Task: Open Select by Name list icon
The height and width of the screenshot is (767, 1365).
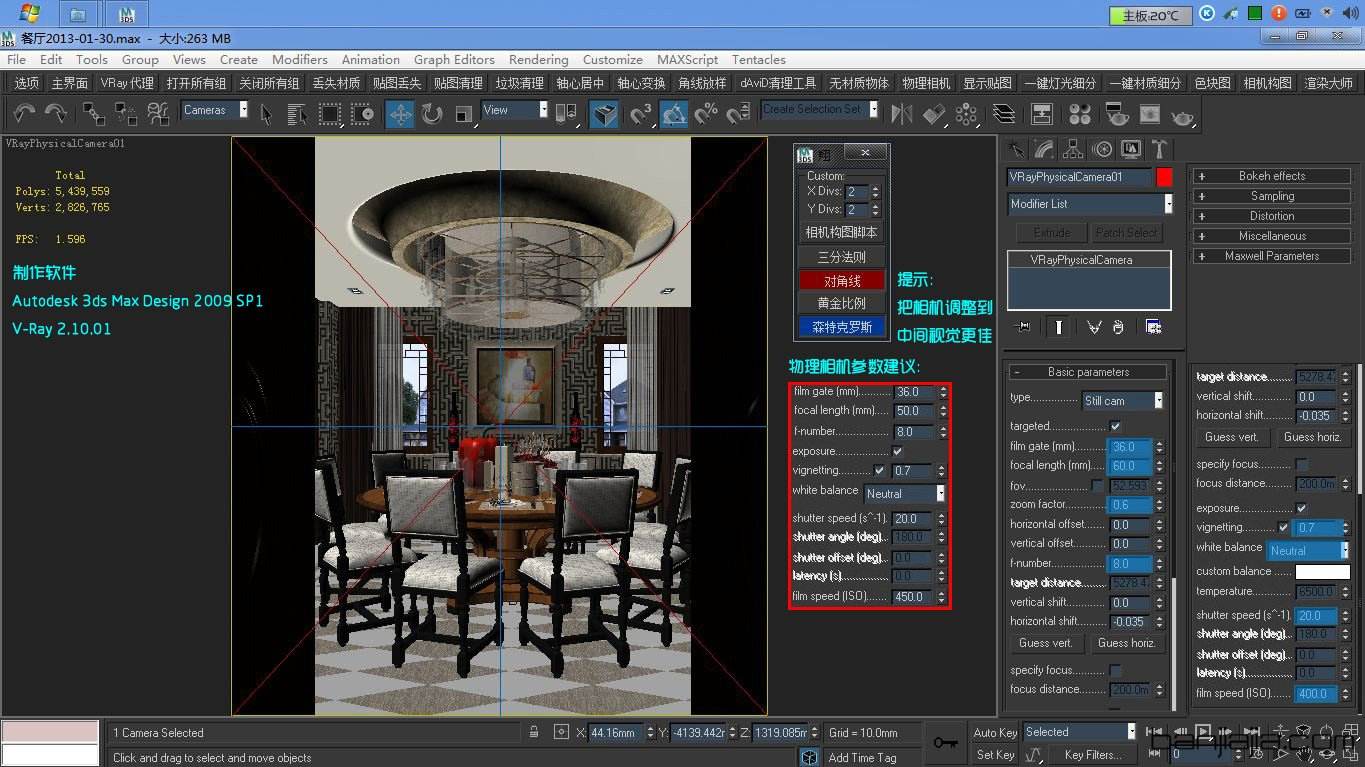Action: (x=297, y=114)
